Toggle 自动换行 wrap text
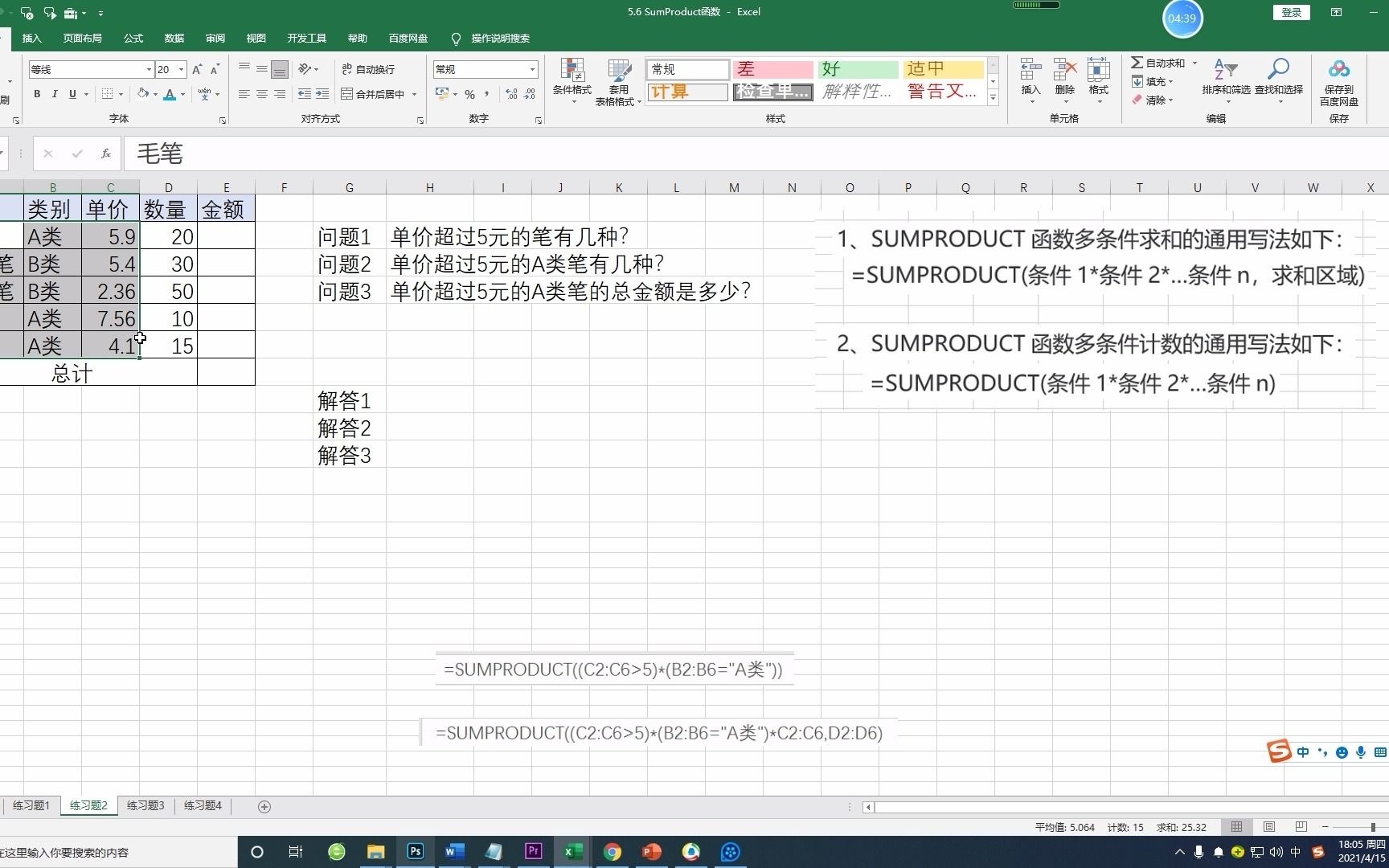This screenshot has height=868, width=1389. [368, 69]
